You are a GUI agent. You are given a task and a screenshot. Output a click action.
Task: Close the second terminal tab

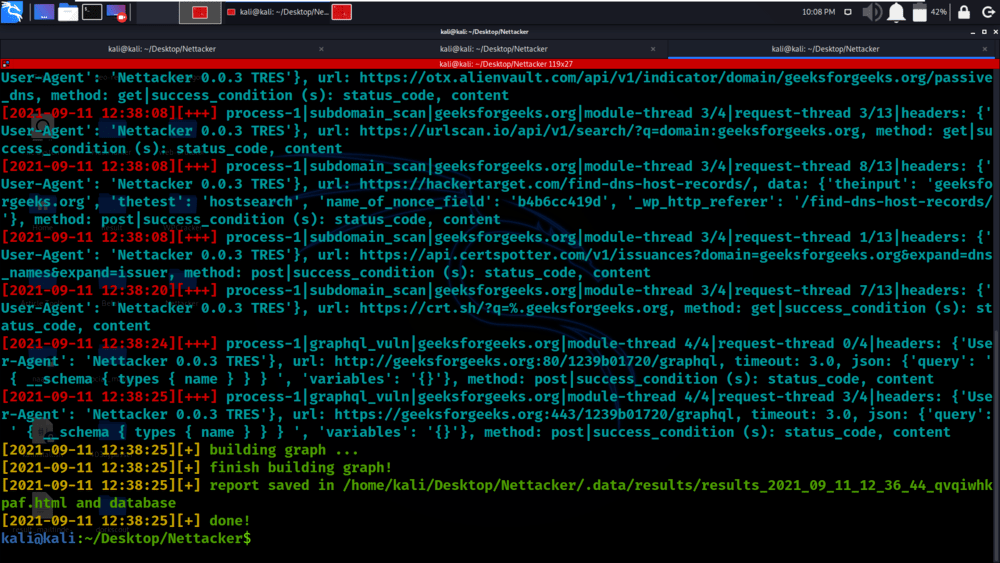pos(652,49)
